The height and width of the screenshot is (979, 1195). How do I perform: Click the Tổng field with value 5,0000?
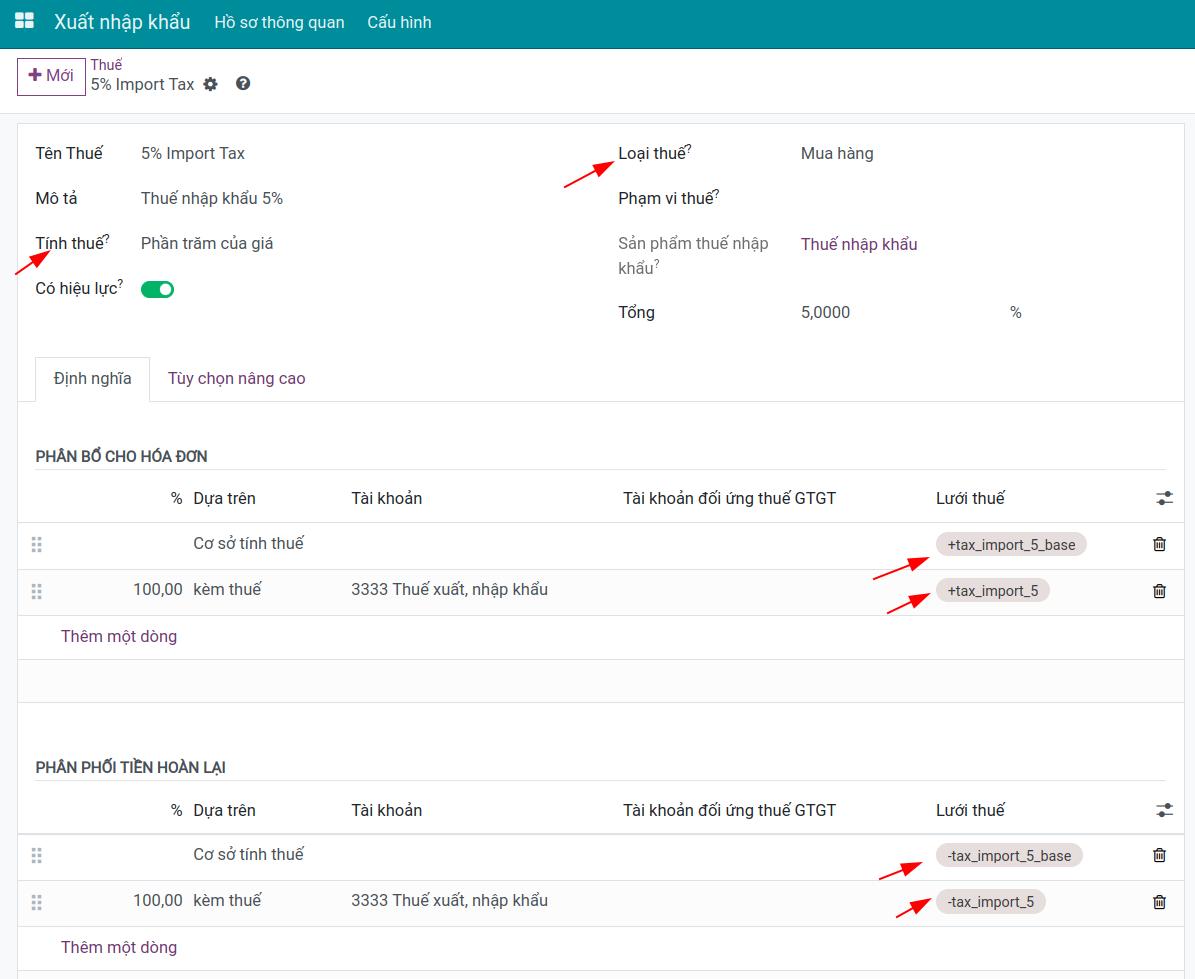pyautogui.click(x=899, y=312)
